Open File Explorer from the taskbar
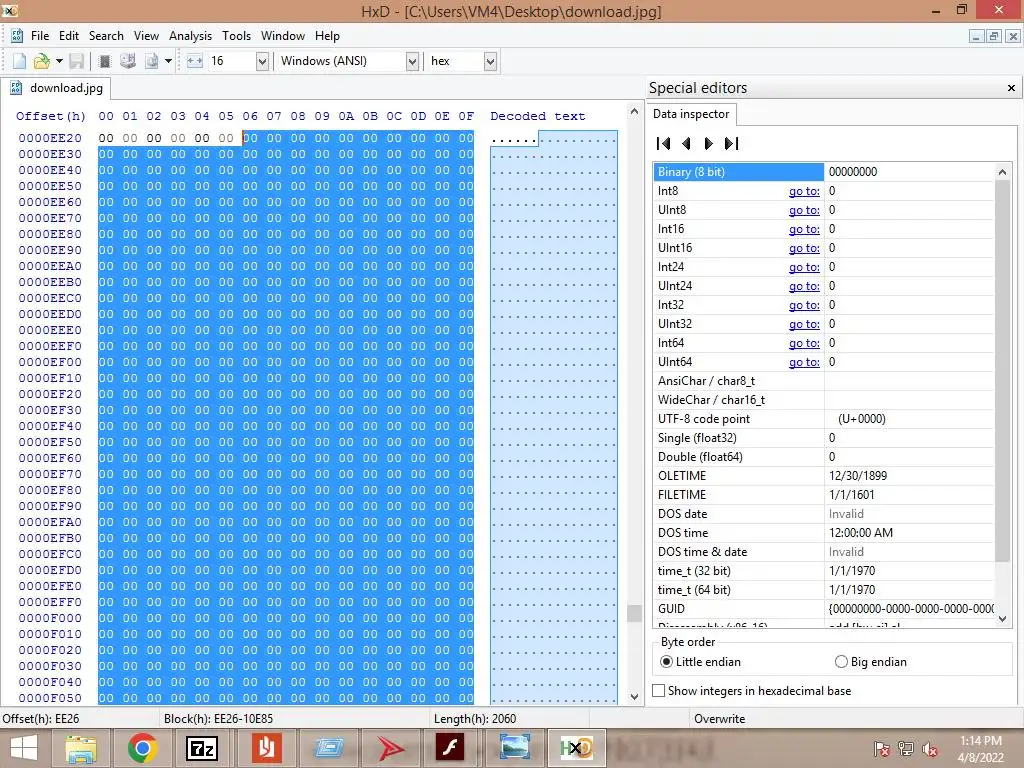The height and width of the screenshot is (768, 1024). pos(81,748)
